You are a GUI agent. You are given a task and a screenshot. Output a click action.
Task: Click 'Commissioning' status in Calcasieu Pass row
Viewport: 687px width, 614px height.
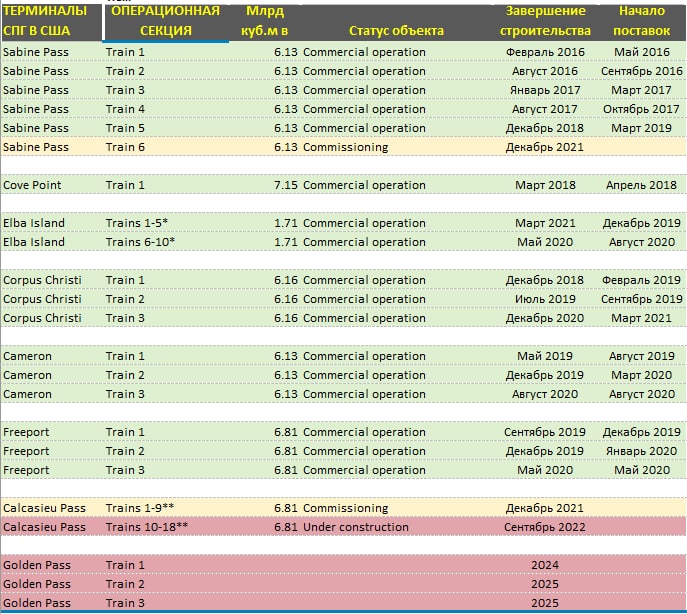pos(346,508)
